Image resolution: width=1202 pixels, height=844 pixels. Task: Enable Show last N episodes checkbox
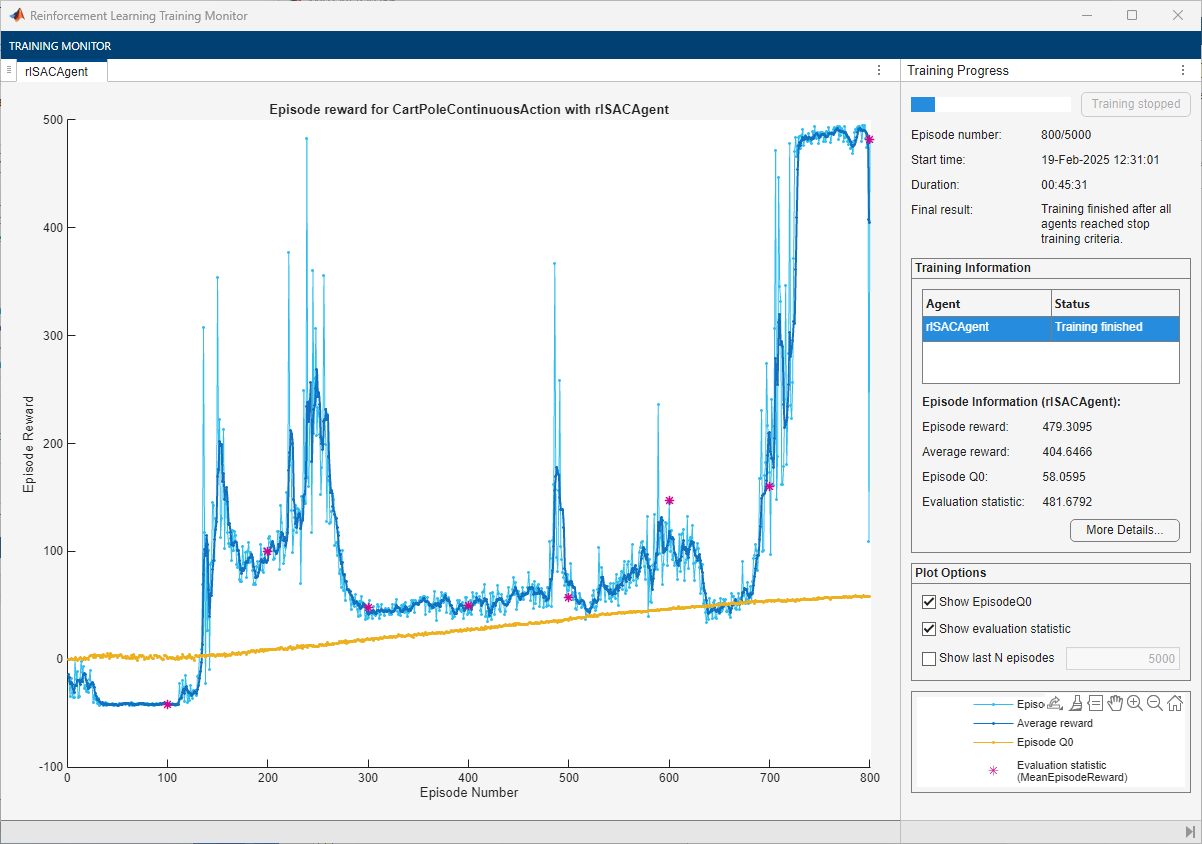pyautogui.click(x=929, y=658)
